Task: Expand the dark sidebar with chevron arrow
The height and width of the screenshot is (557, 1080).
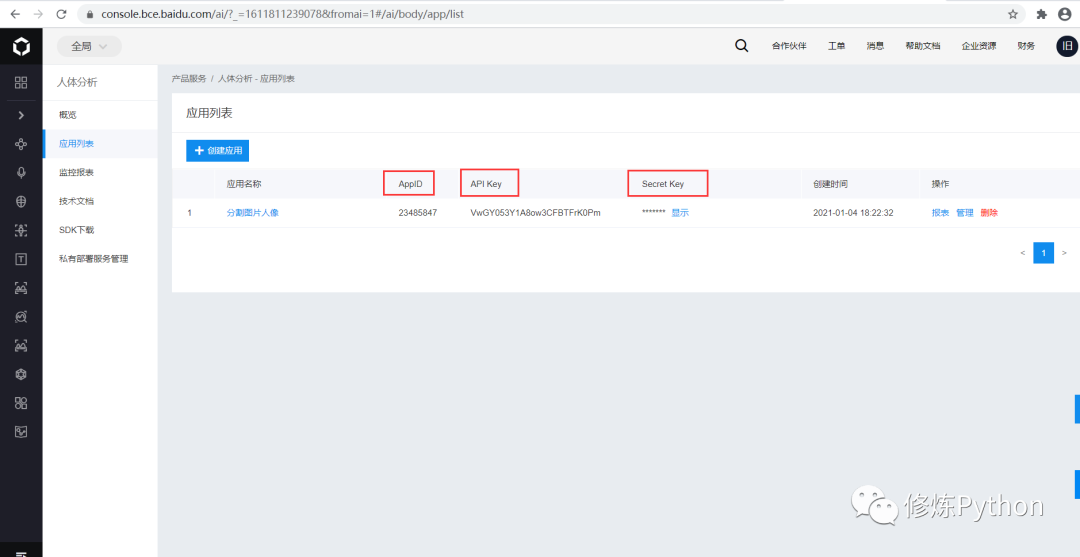Action: tap(21, 115)
